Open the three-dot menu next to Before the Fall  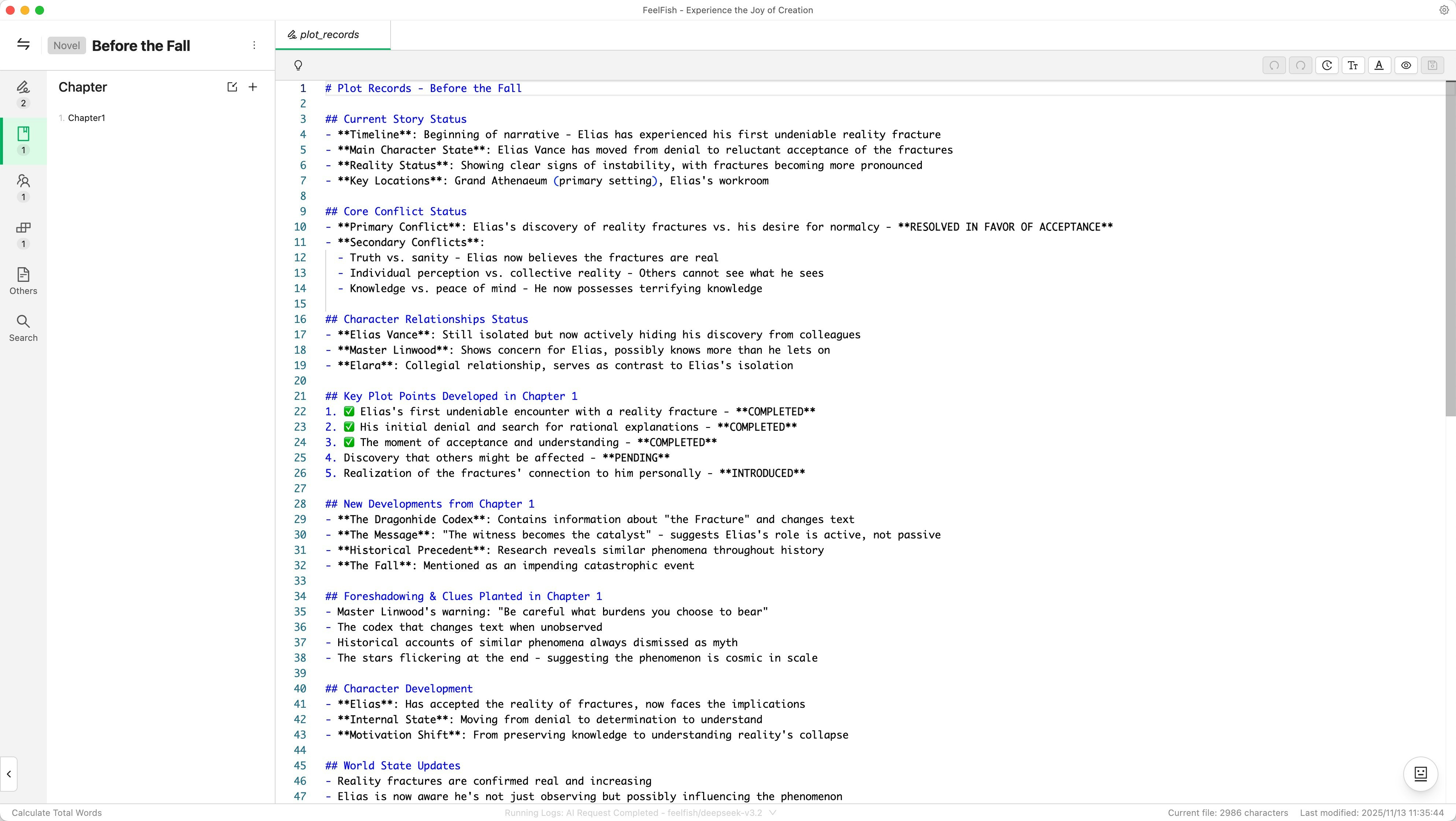click(254, 45)
